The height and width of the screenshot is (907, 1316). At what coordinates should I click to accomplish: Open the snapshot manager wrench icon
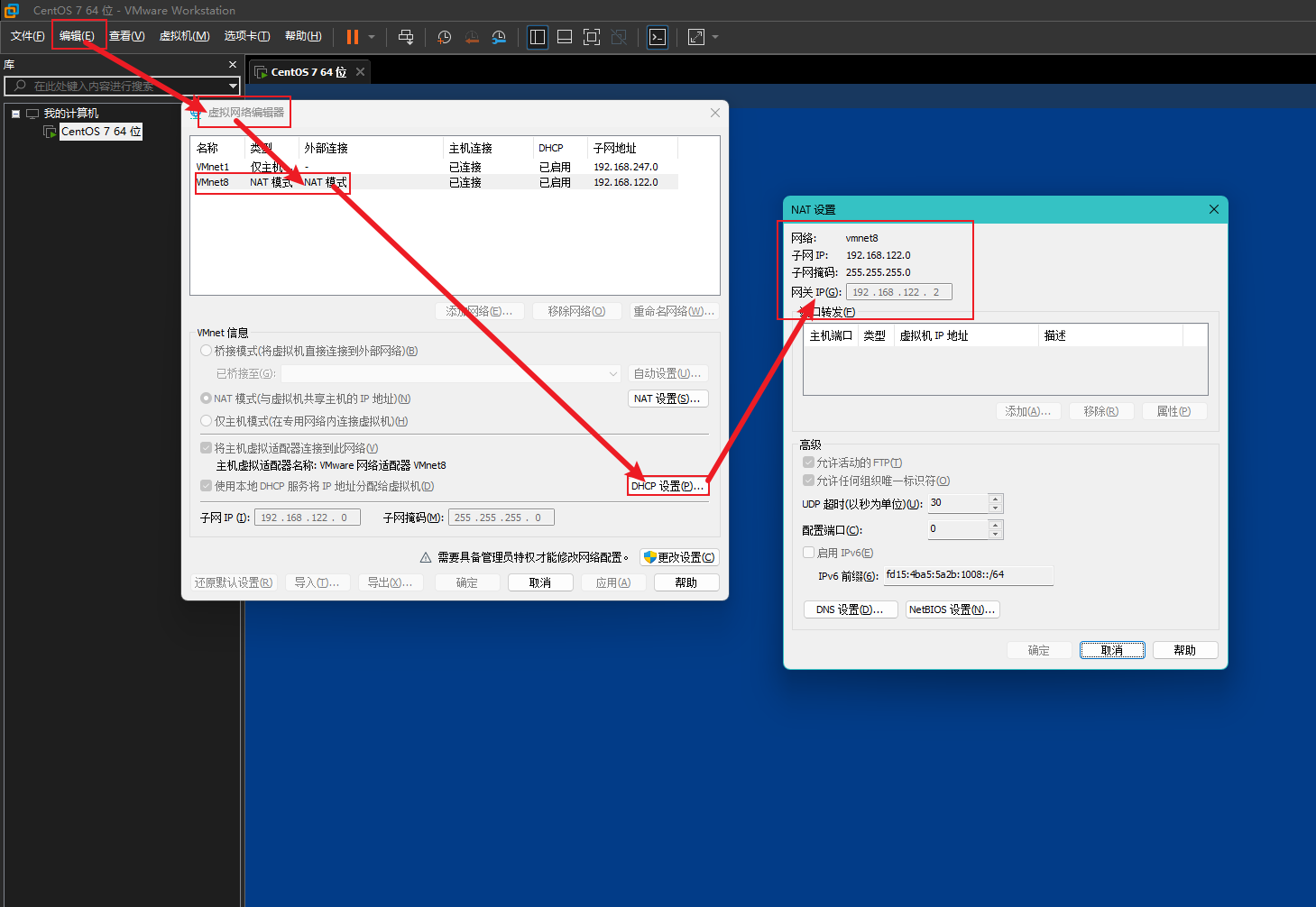pos(499,37)
